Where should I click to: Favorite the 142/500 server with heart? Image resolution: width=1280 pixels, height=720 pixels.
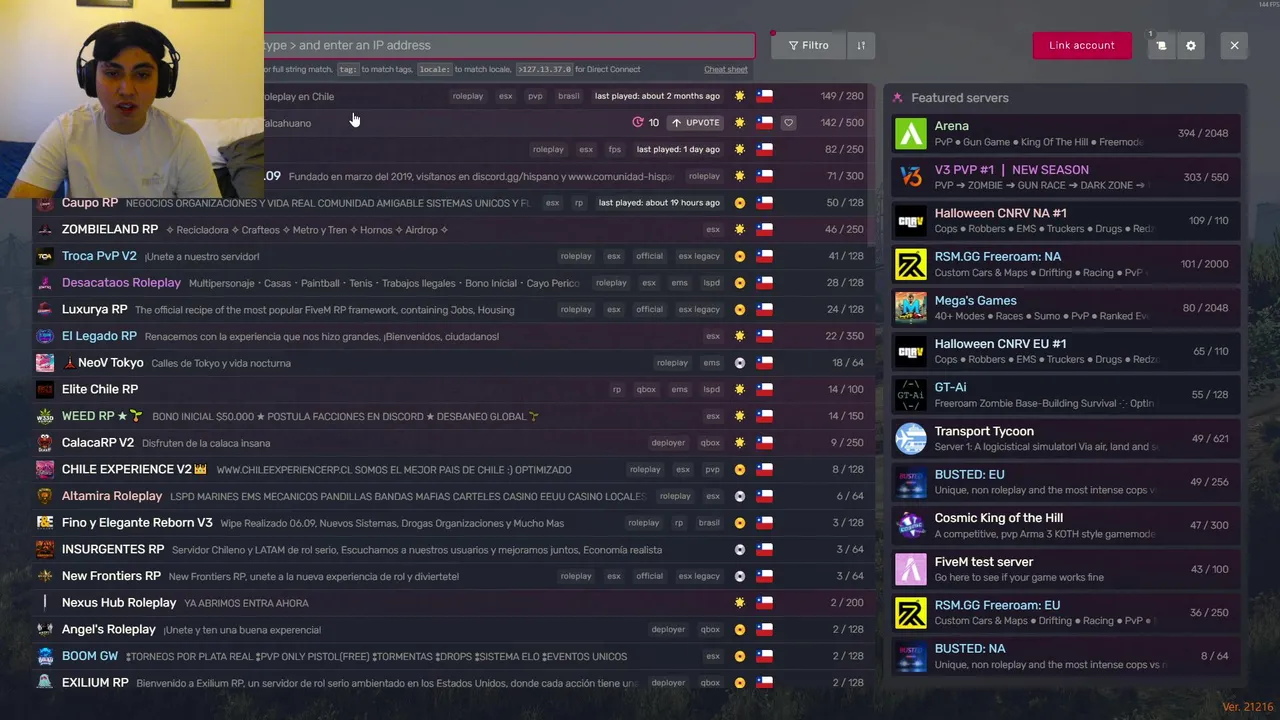tap(788, 122)
